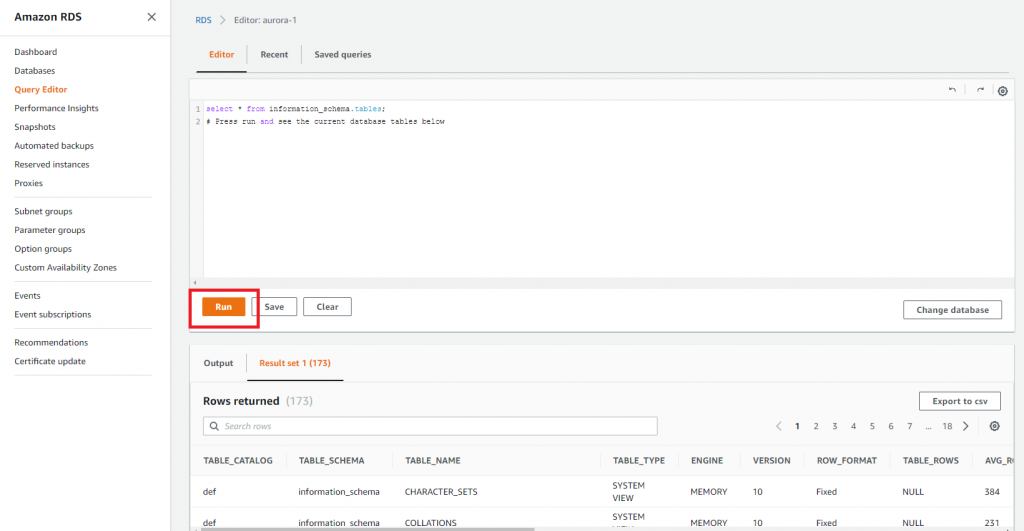
Task: Open Events in the sidebar
Action: pyautogui.click(x=27, y=296)
